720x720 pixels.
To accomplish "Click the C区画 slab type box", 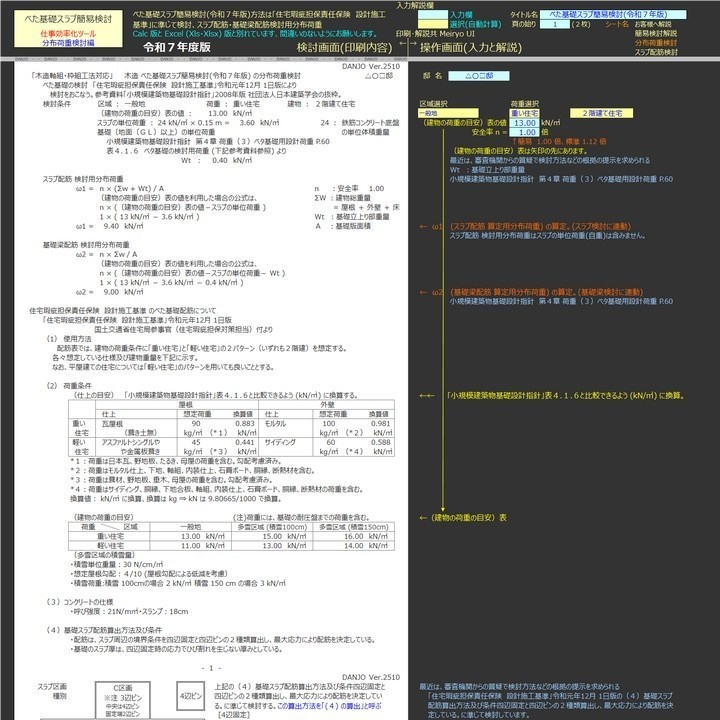I will pyautogui.click(x=123, y=700).
